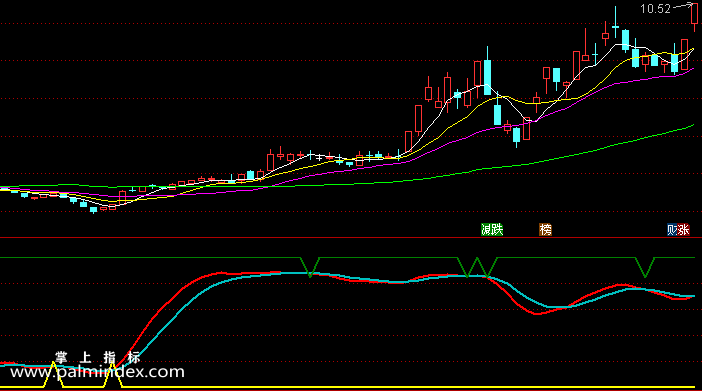Select the first yellow spike signal
Screen dimensions: 702x391
[53, 374]
